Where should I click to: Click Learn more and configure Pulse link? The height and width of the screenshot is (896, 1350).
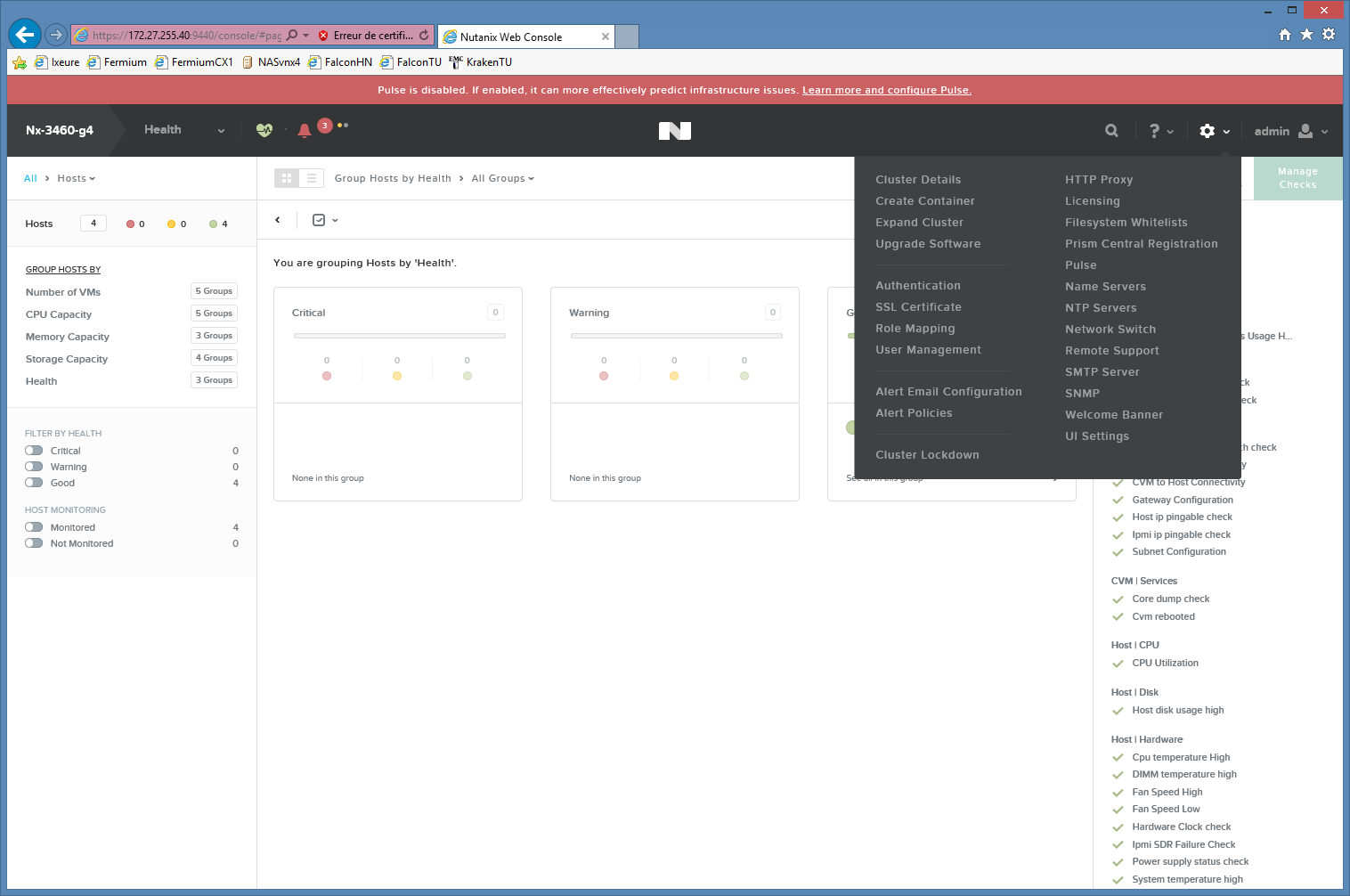point(886,90)
